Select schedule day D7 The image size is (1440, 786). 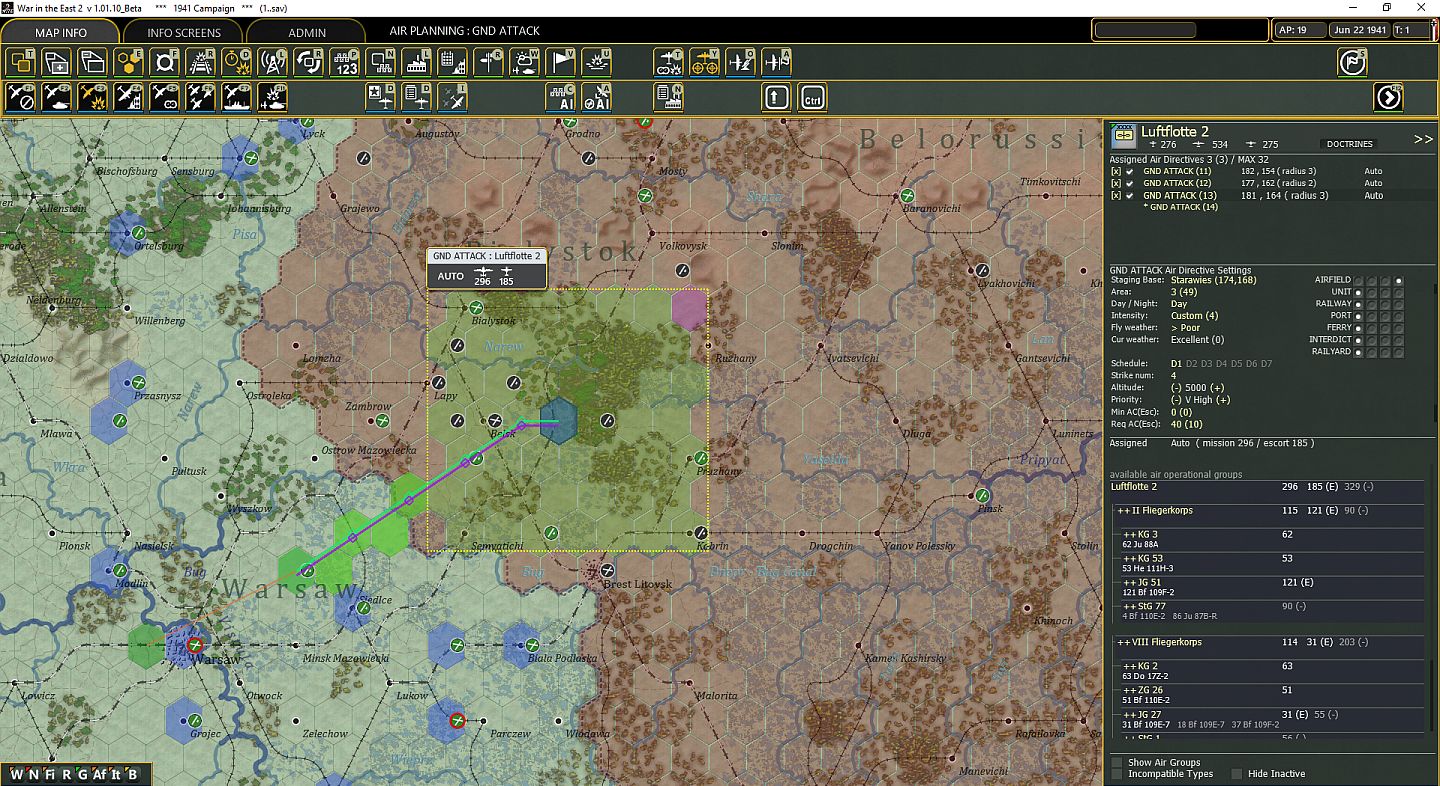(1266, 364)
